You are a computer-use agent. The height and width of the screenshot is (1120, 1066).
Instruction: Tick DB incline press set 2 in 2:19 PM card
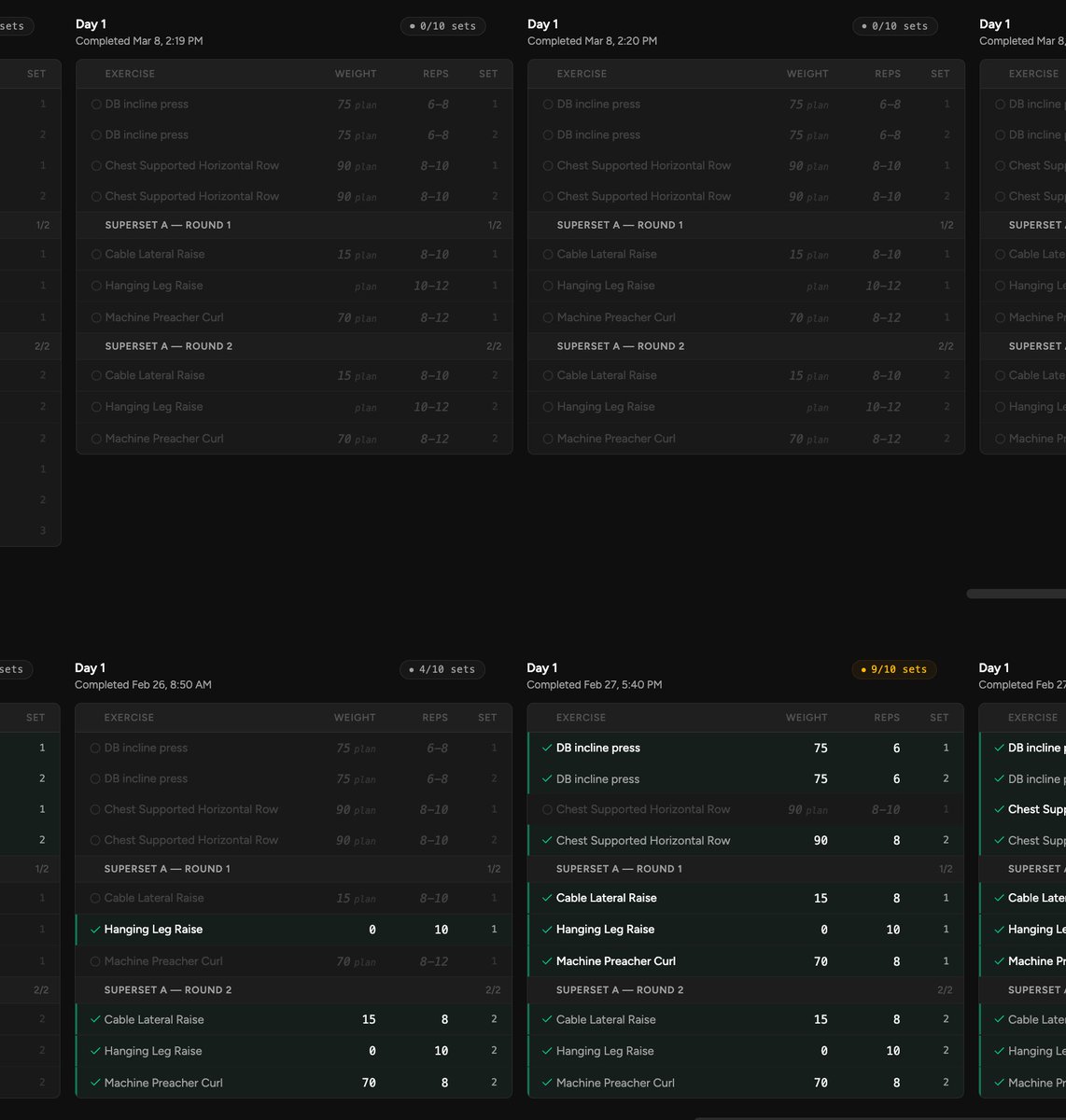pyautogui.click(x=96, y=135)
